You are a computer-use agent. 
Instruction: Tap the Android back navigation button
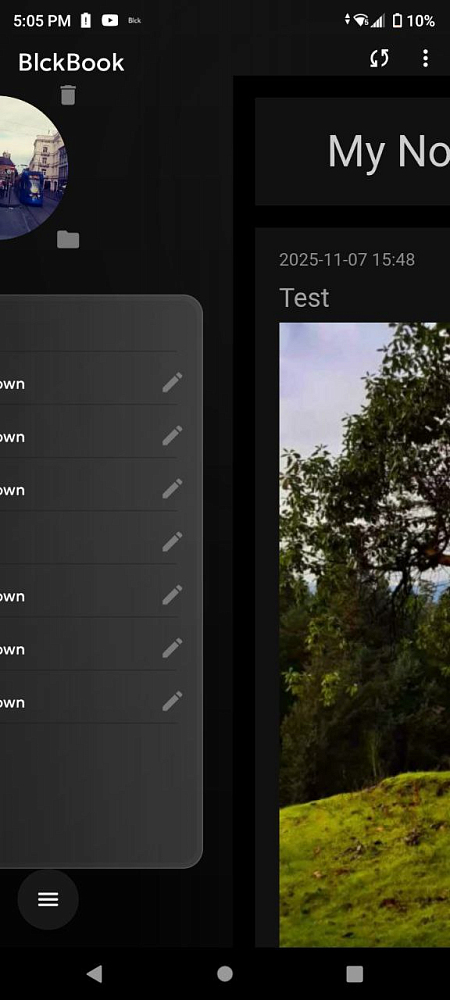point(94,973)
